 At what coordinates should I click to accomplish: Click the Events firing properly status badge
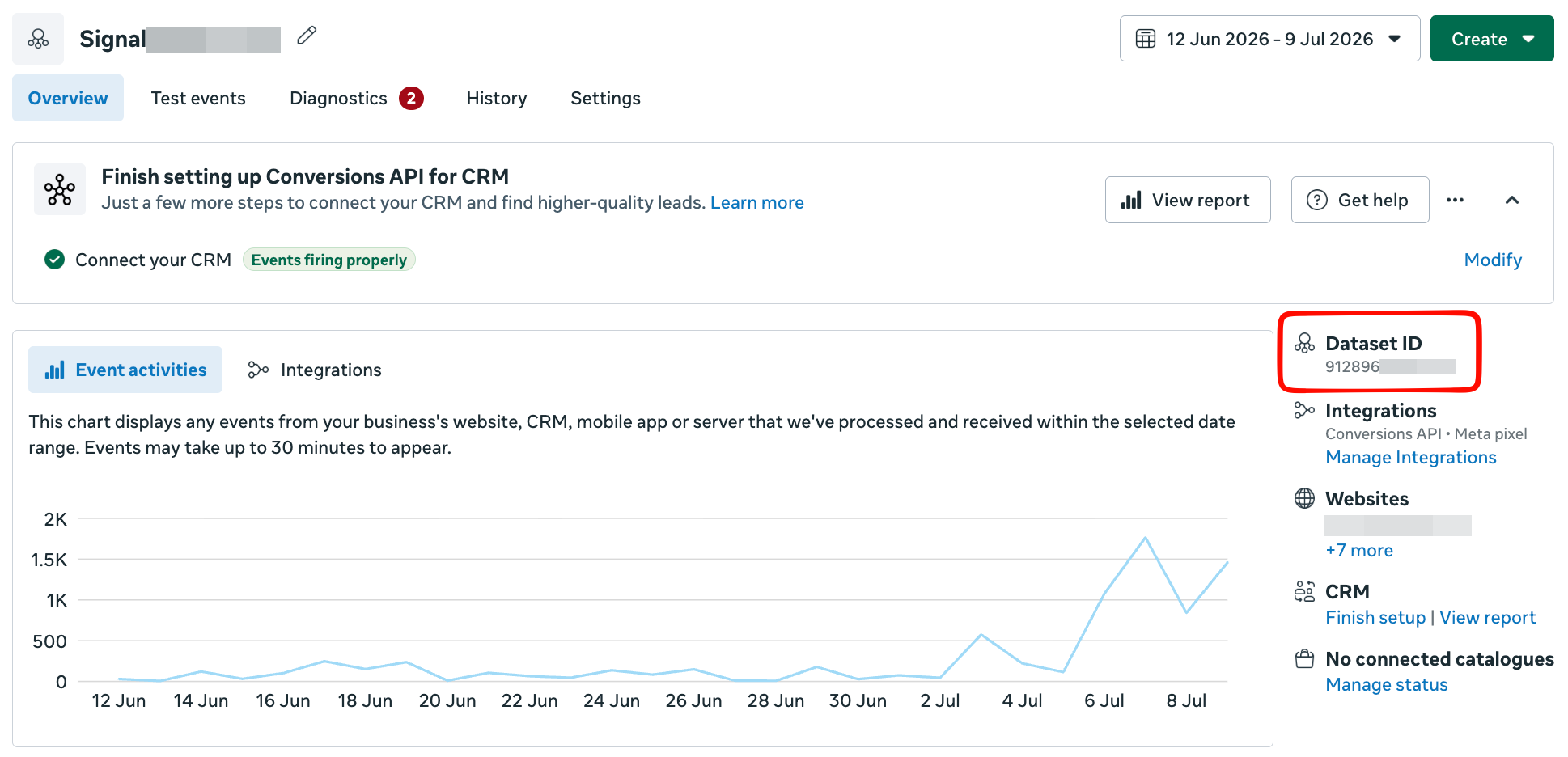point(328,260)
